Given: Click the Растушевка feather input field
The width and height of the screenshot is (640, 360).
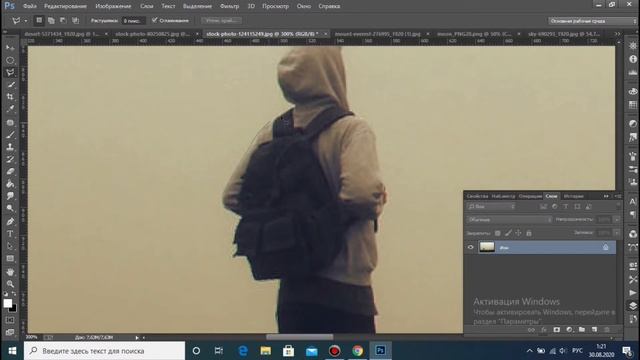Looking at the screenshot, I should [133, 20].
